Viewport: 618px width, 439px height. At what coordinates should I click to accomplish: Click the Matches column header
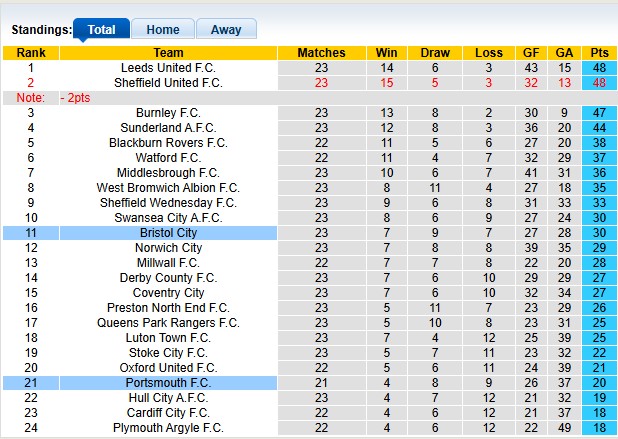point(321,53)
